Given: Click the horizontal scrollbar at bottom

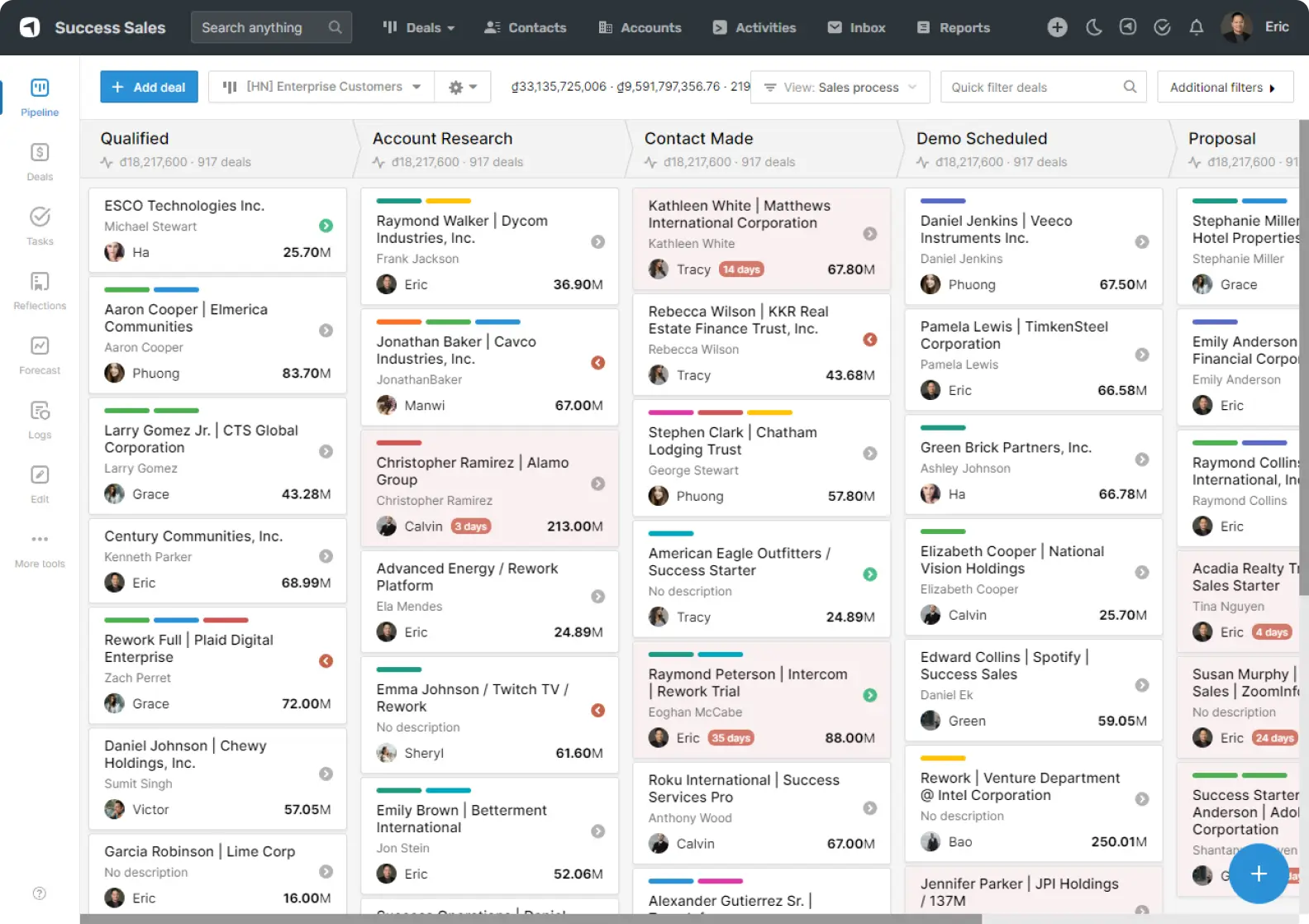Looking at the screenshot, I should (x=531, y=919).
